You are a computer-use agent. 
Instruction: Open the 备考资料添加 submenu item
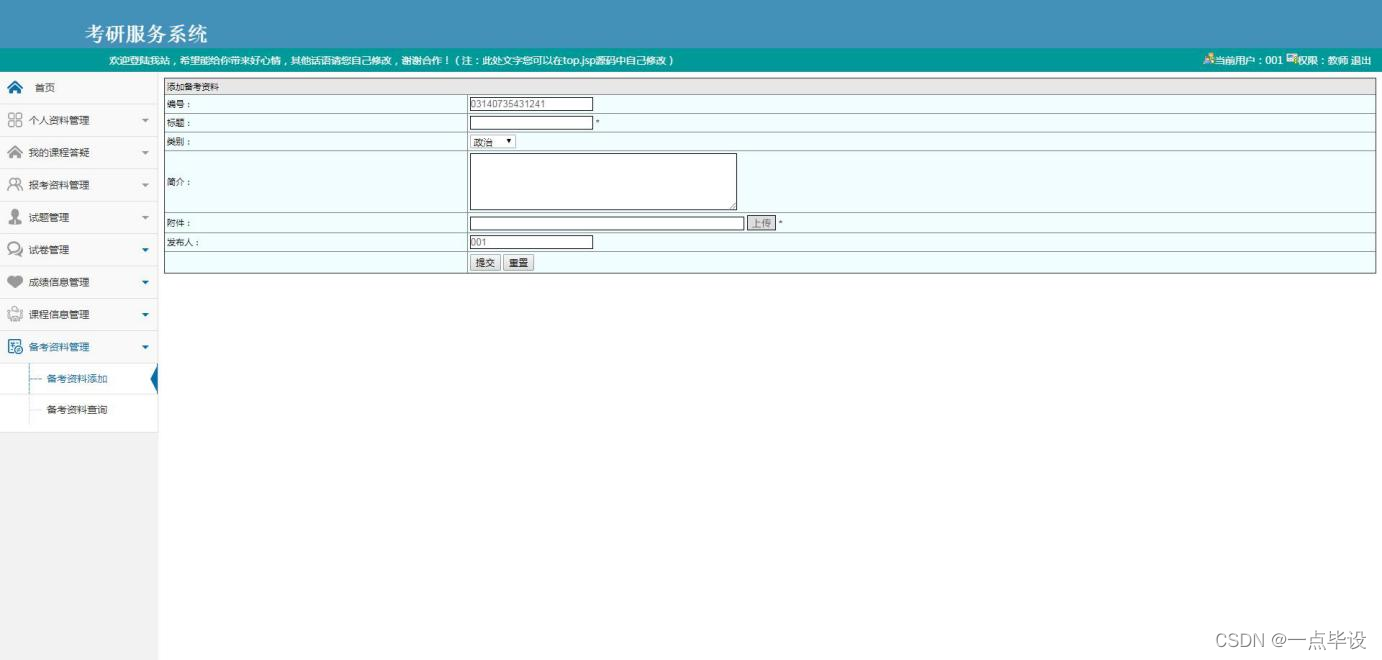pyautogui.click(x=77, y=379)
